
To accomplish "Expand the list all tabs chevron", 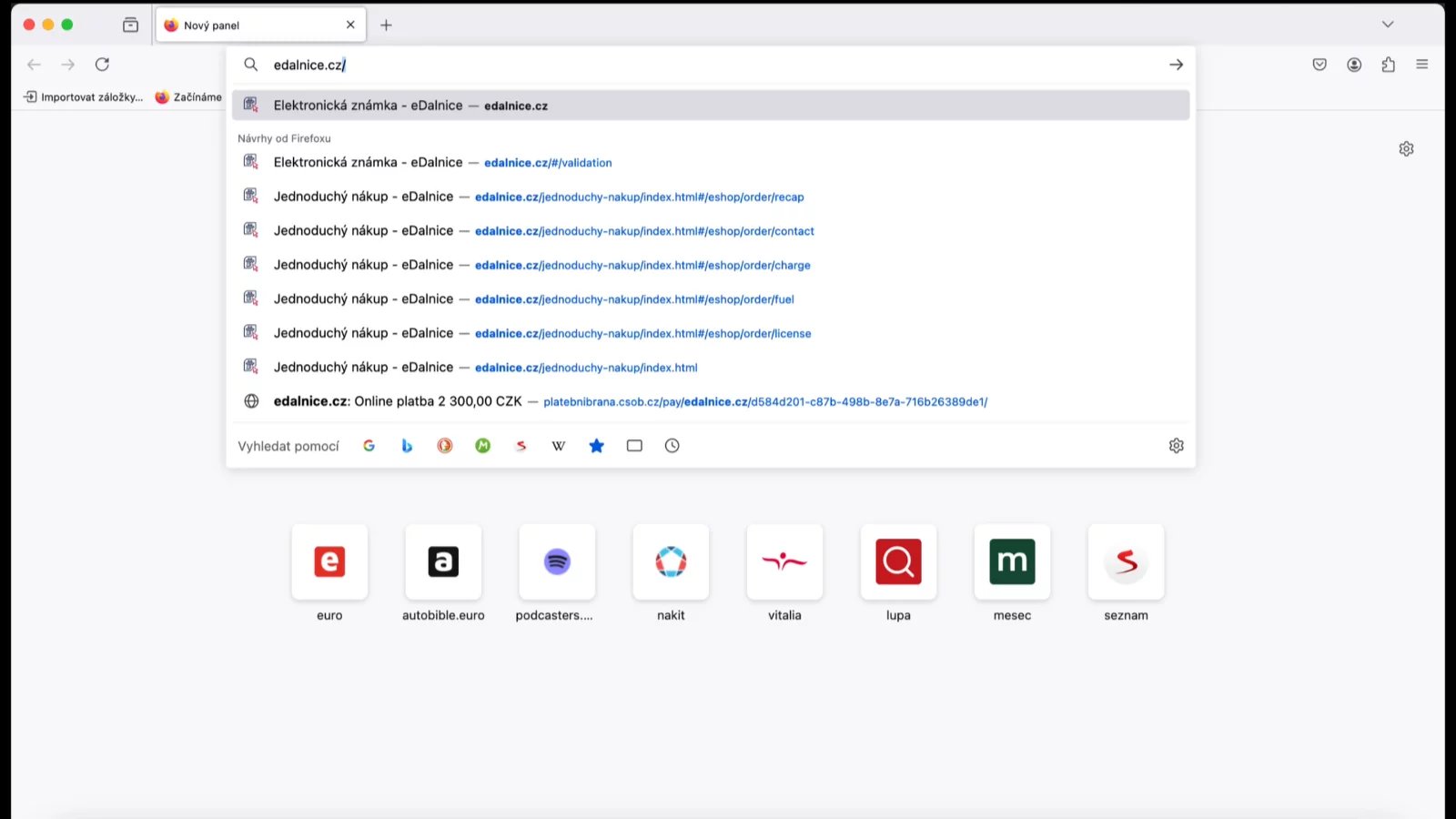I will [x=1388, y=25].
